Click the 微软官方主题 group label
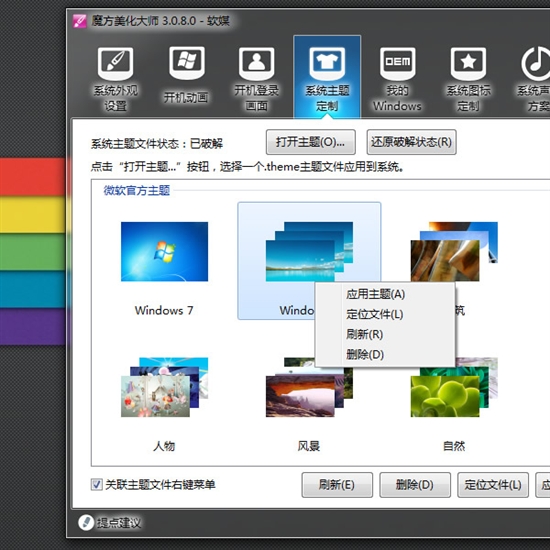550x550 pixels. click(136, 190)
